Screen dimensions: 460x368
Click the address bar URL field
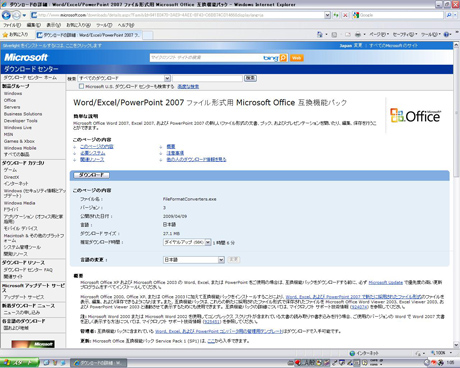[180, 15]
